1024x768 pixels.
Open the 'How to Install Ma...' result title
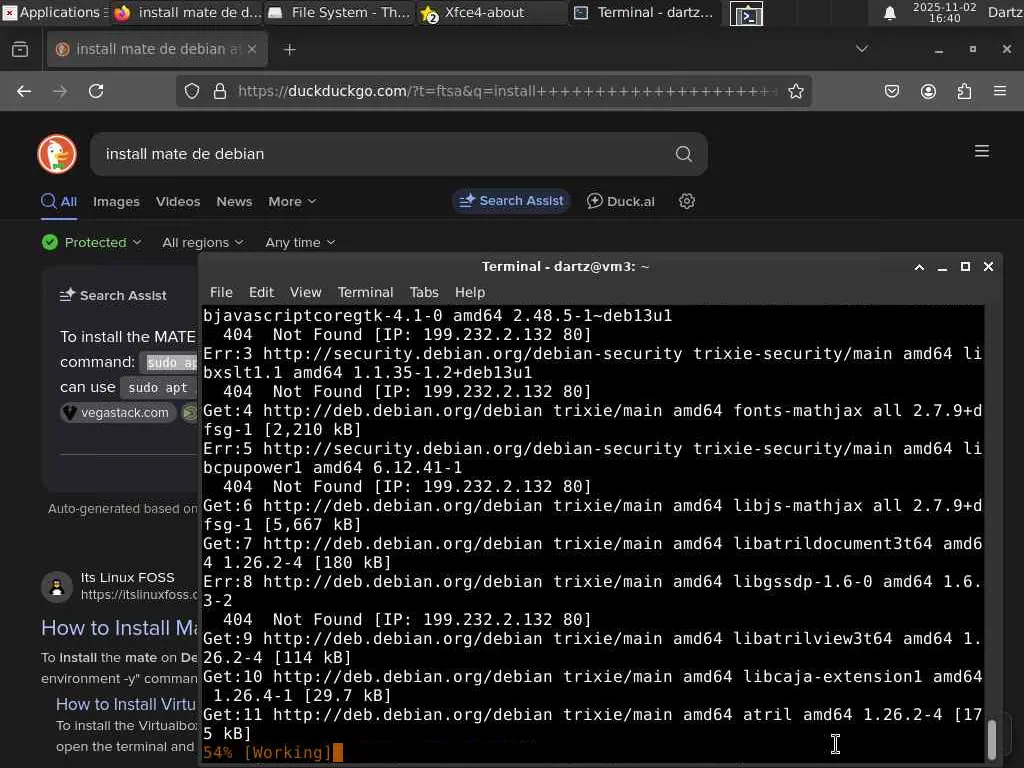coord(119,628)
